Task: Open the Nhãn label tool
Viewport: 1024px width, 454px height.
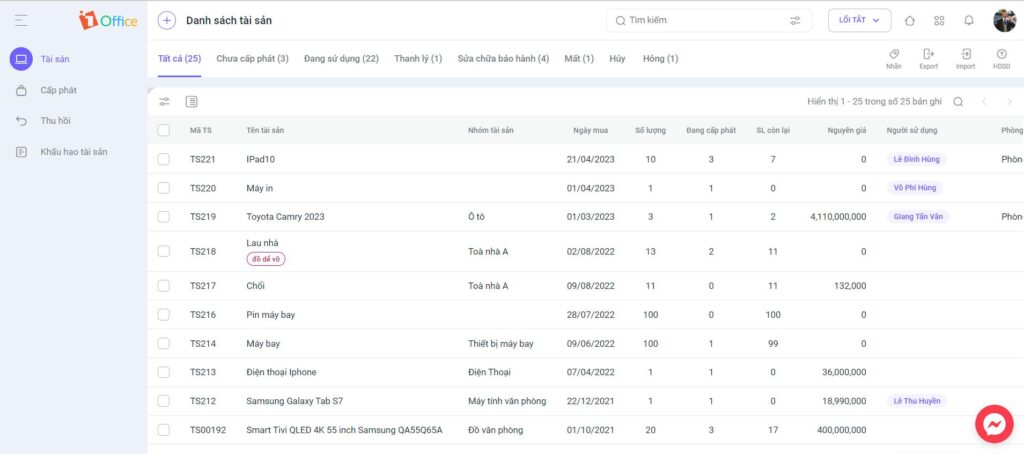Action: (894, 59)
